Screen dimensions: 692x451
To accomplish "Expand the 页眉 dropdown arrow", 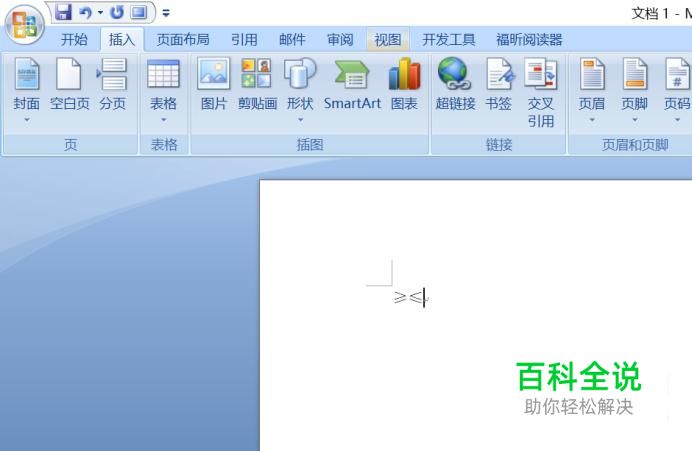I will coord(592,120).
